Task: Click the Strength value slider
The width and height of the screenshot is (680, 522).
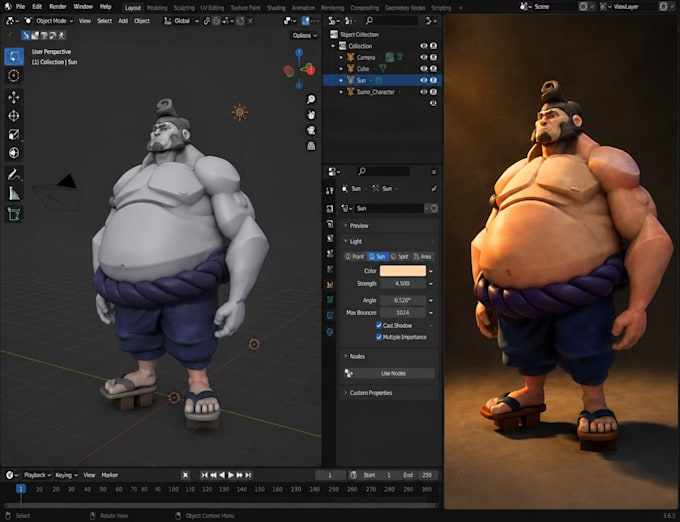Action: click(403, 284)
